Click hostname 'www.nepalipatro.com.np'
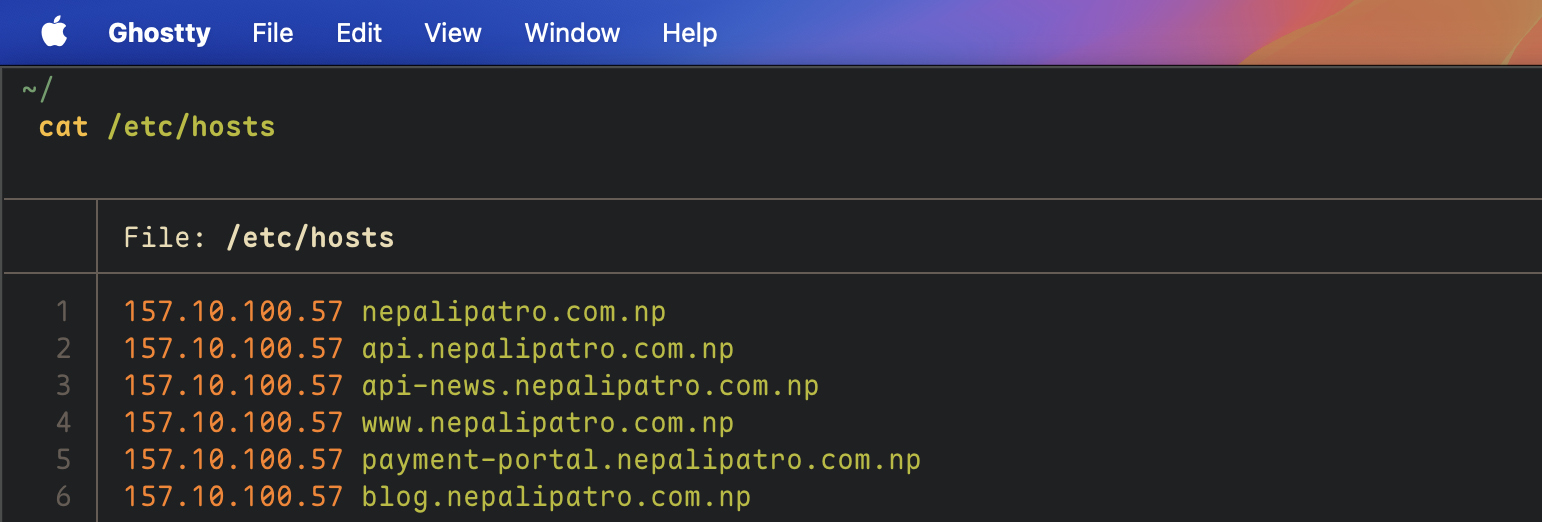Viewport: 1542px width, 522px height. (x=548, y=423)
